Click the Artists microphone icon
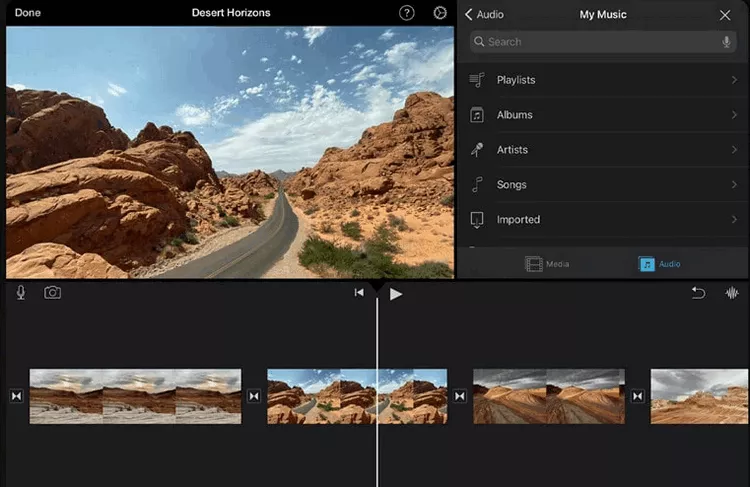Image resolution: width=750 pixels, height=487 pixels. click(477, 150)
